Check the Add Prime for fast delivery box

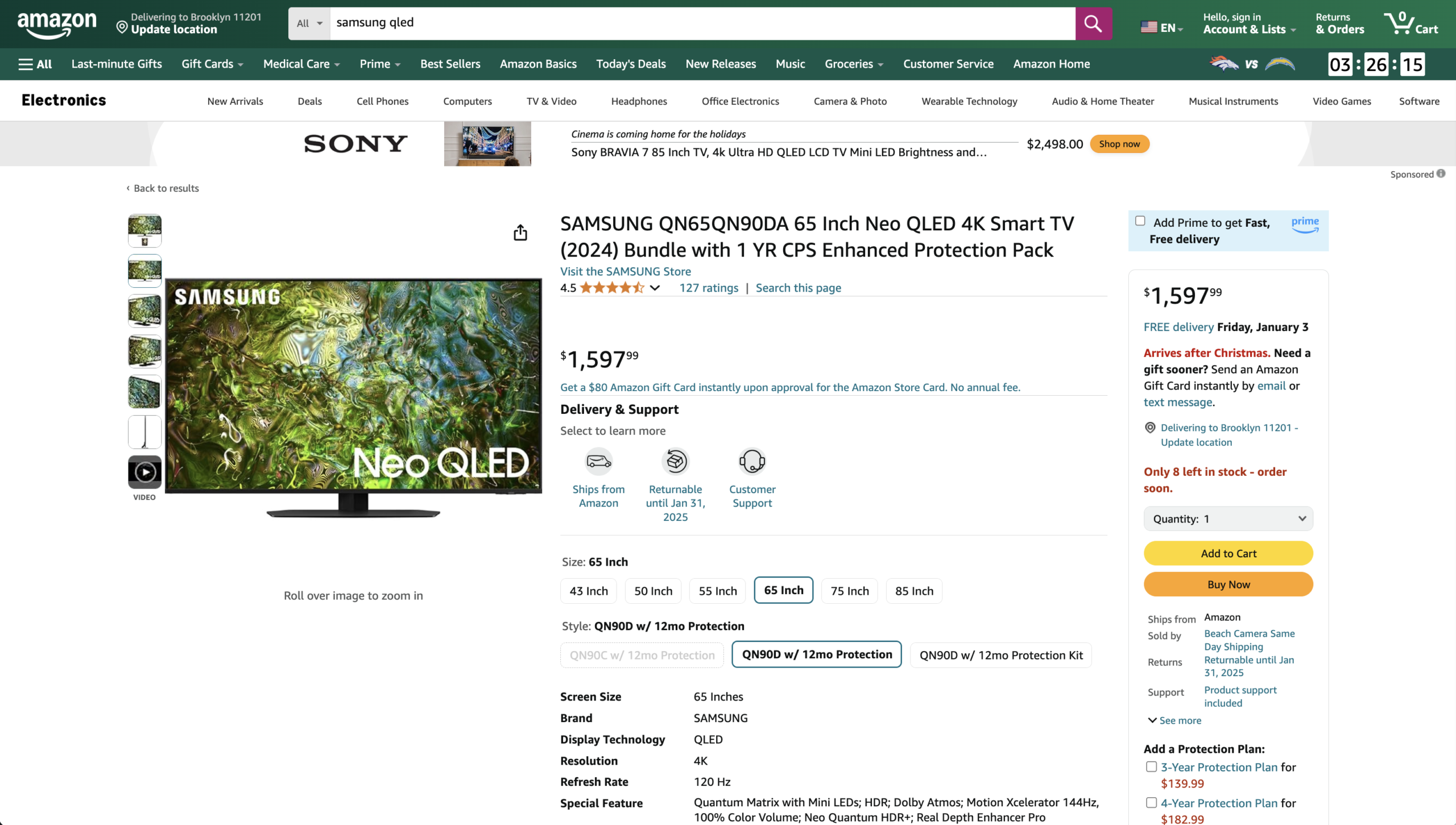click(1140, 221)
